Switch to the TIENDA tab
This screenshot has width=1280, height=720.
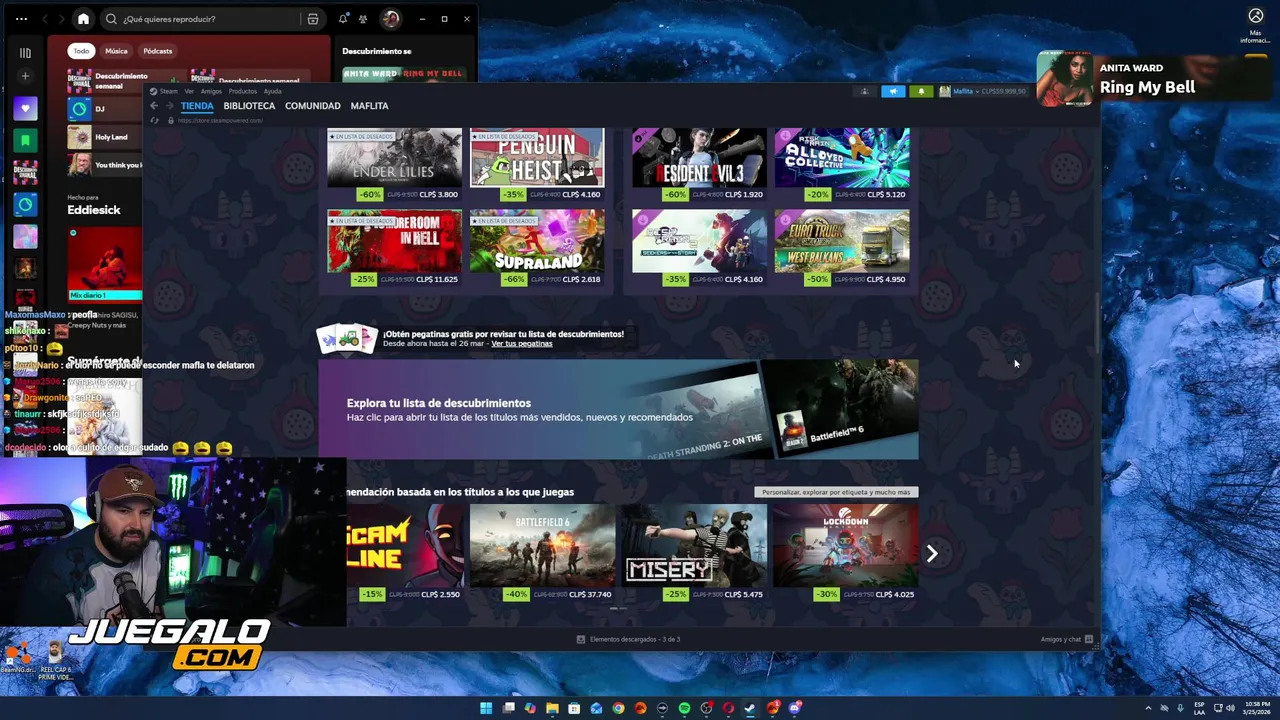point(197,106)
